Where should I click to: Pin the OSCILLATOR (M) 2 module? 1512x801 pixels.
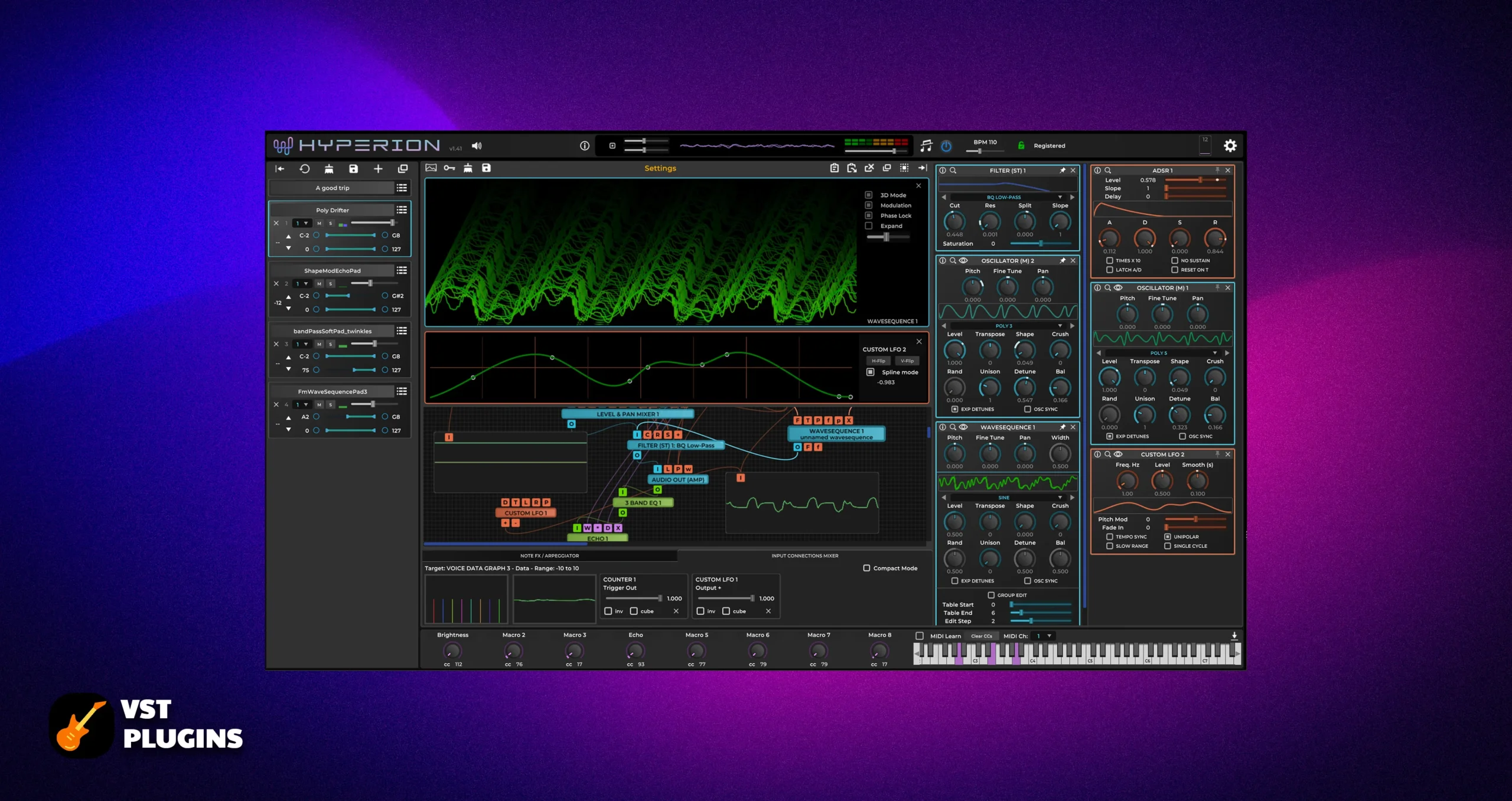(1063, 260)
